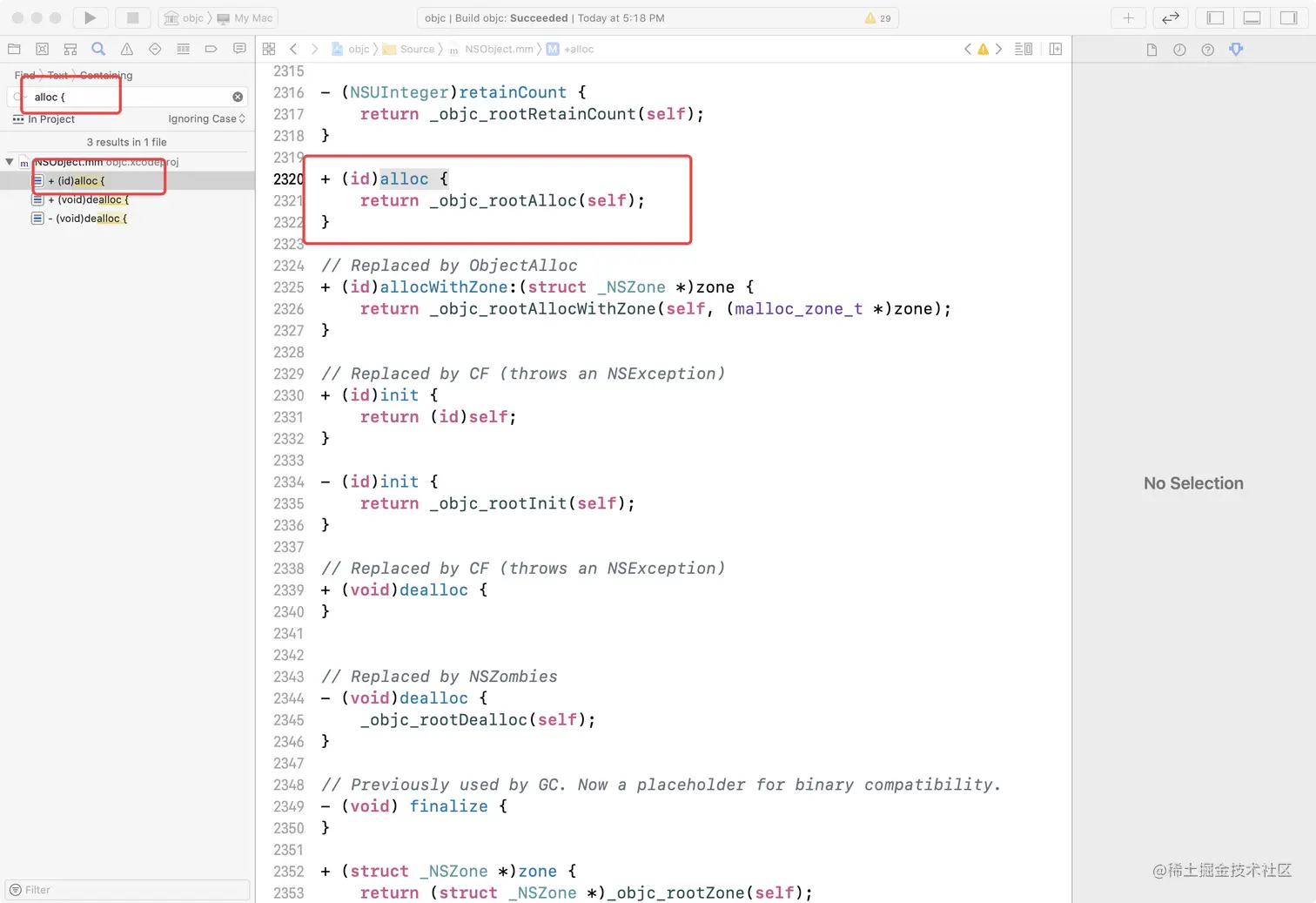Add an editor on the right

point(1056,49)
